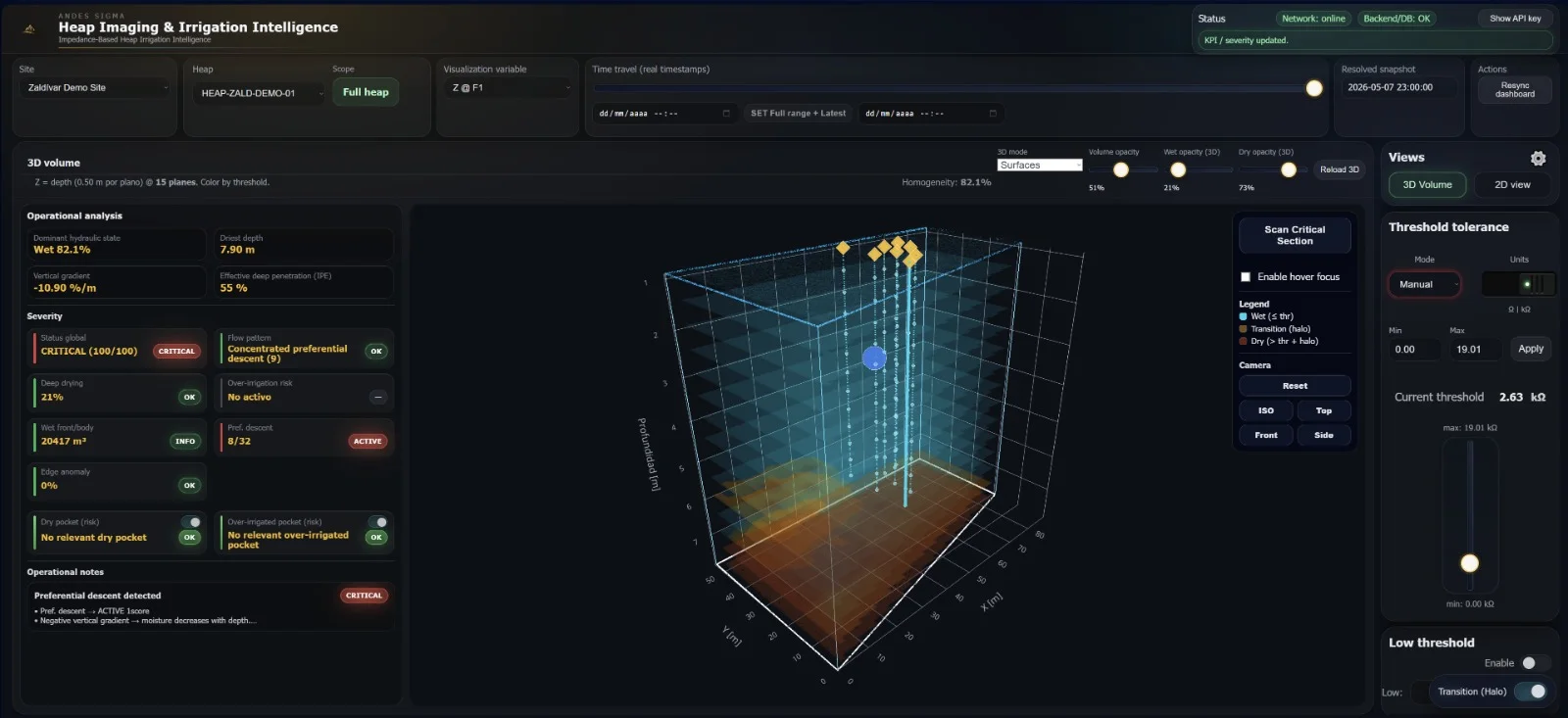Click the CRITICAL badge on Status global

point(176,351)
